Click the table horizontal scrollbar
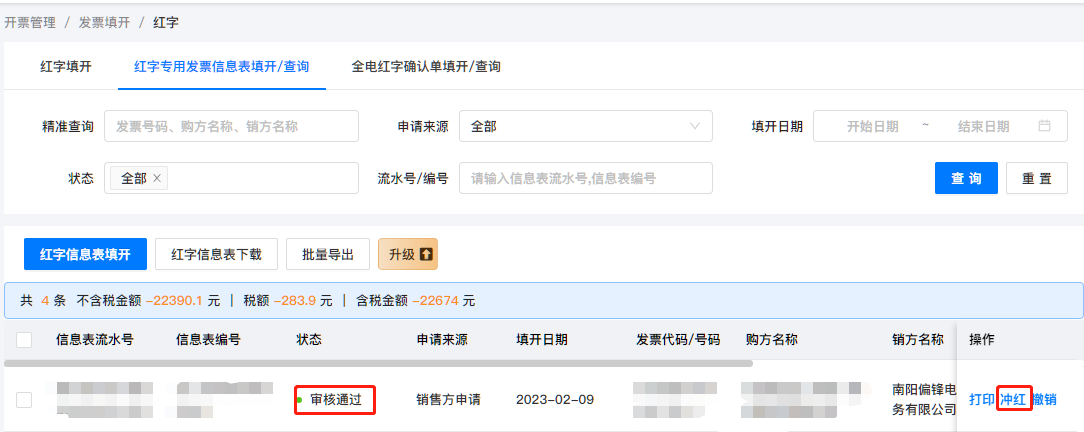 378,363
